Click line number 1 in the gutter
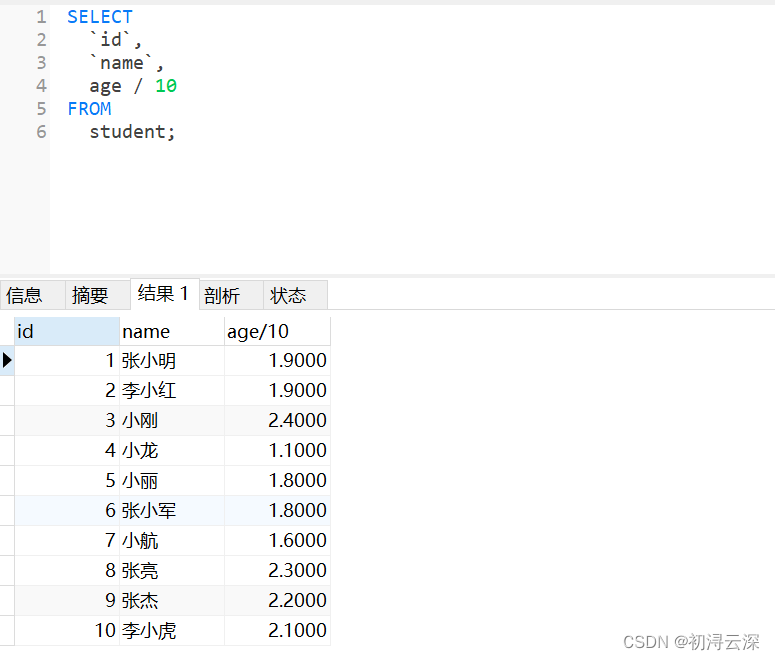Image resolution: width=775 pixels, height=660 pixels. coord(42,17)
